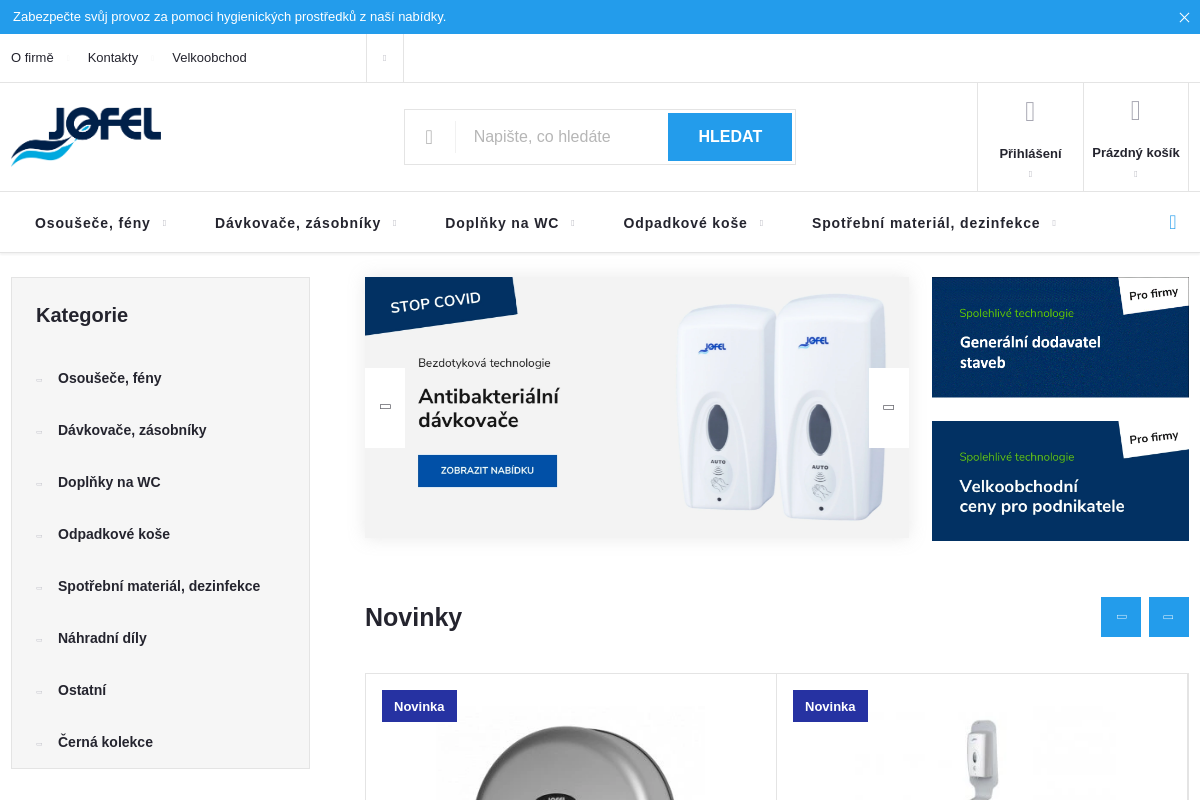The image size is (1200, 800).
Task: Focus the 'Napište, co hledáte' search field
Action: pyautogui.click(x=561, y=137)
